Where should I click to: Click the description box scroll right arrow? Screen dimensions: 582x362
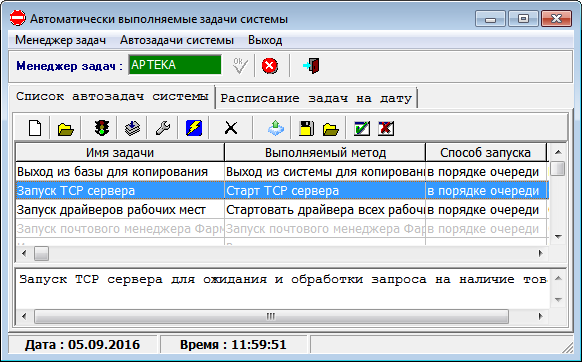(540, 317)
